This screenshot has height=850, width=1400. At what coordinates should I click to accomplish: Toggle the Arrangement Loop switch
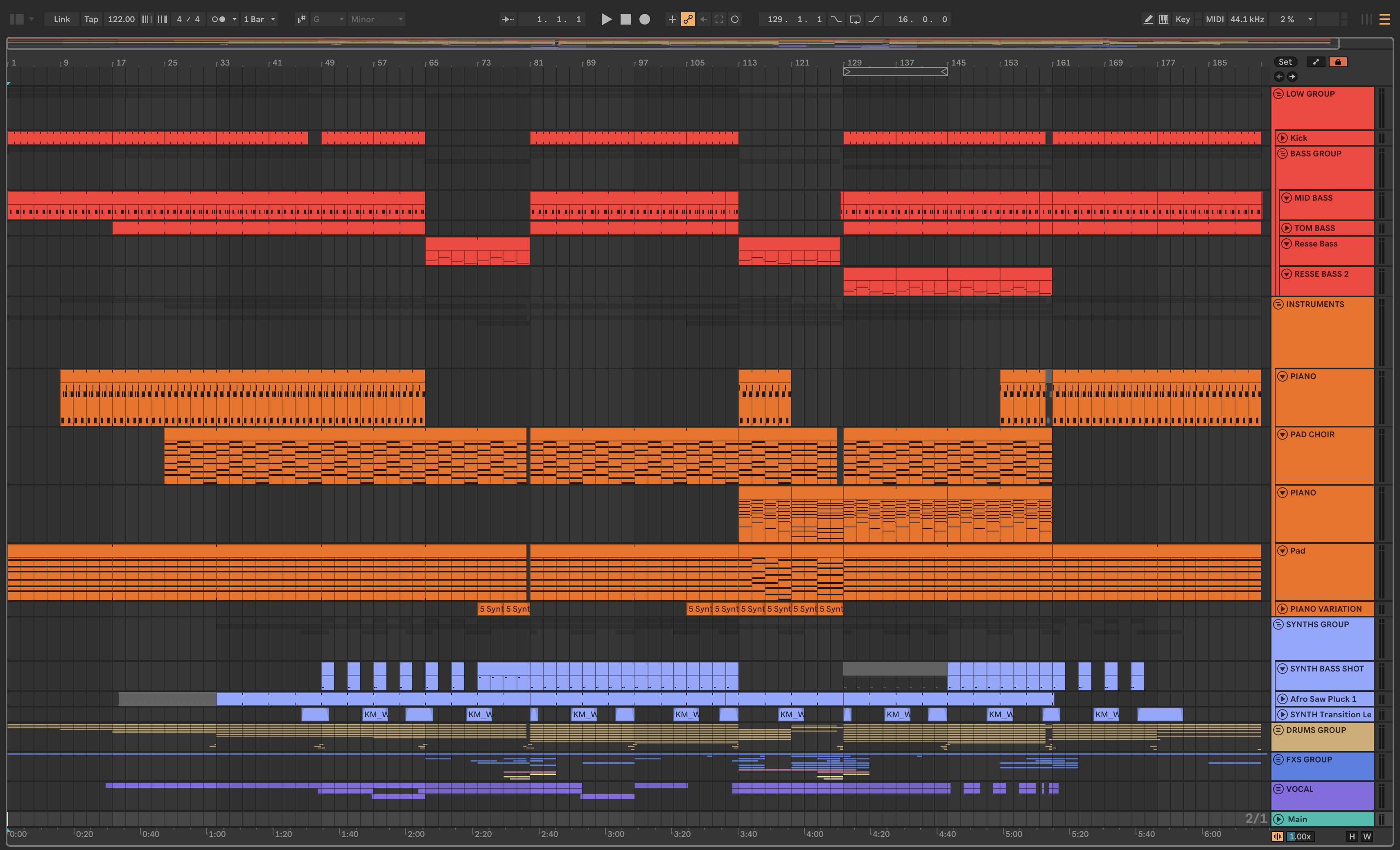(x=855, y=19)
